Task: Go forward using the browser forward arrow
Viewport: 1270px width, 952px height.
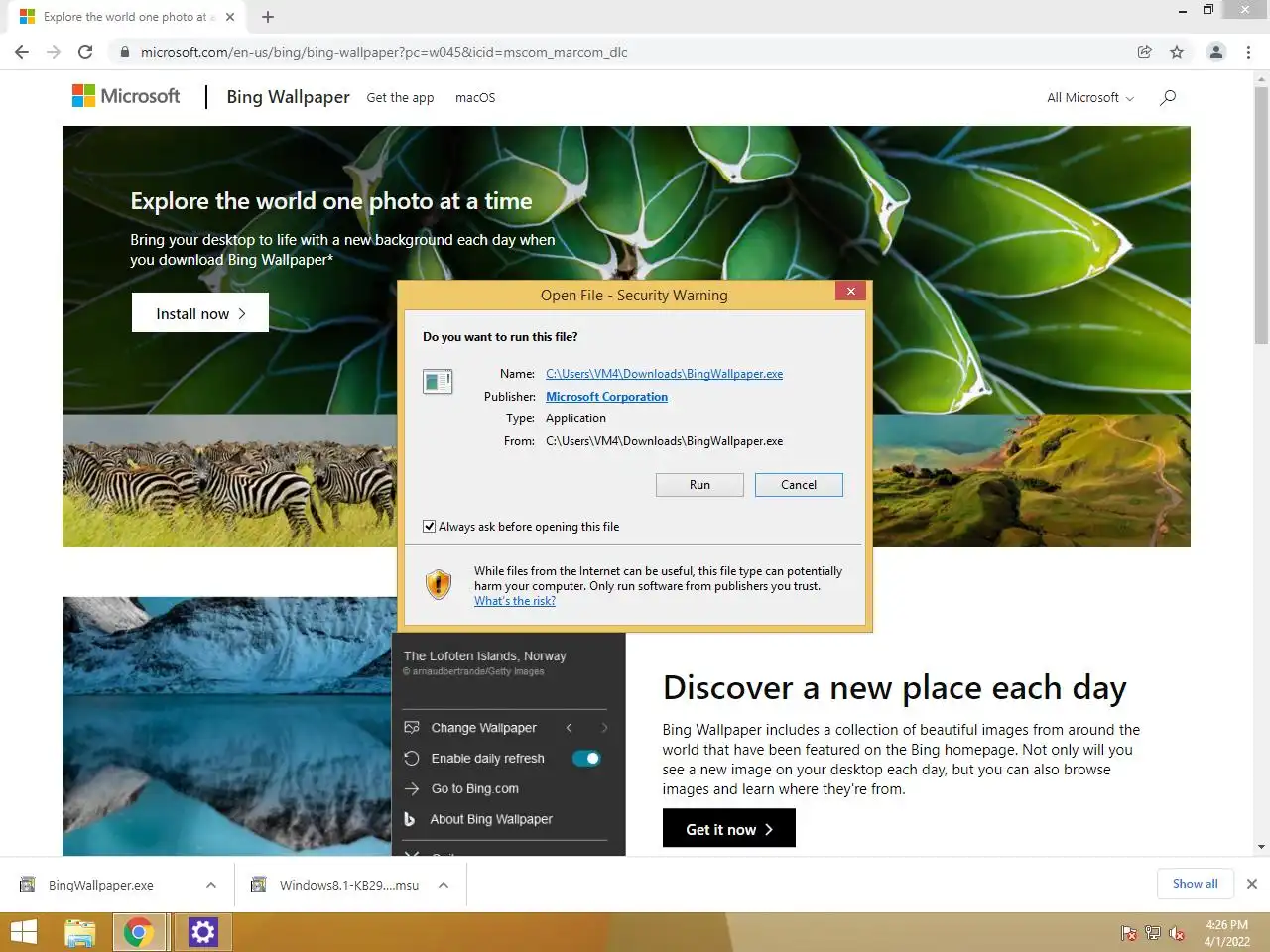Action: pyautogui.click(x=54, y=52)
